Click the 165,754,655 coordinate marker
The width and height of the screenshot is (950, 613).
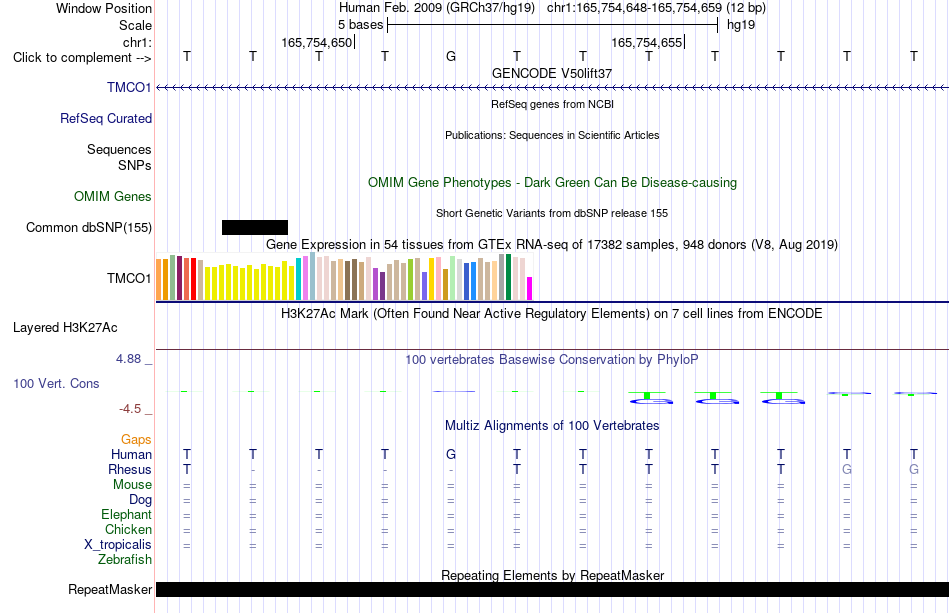pos(646,42)
